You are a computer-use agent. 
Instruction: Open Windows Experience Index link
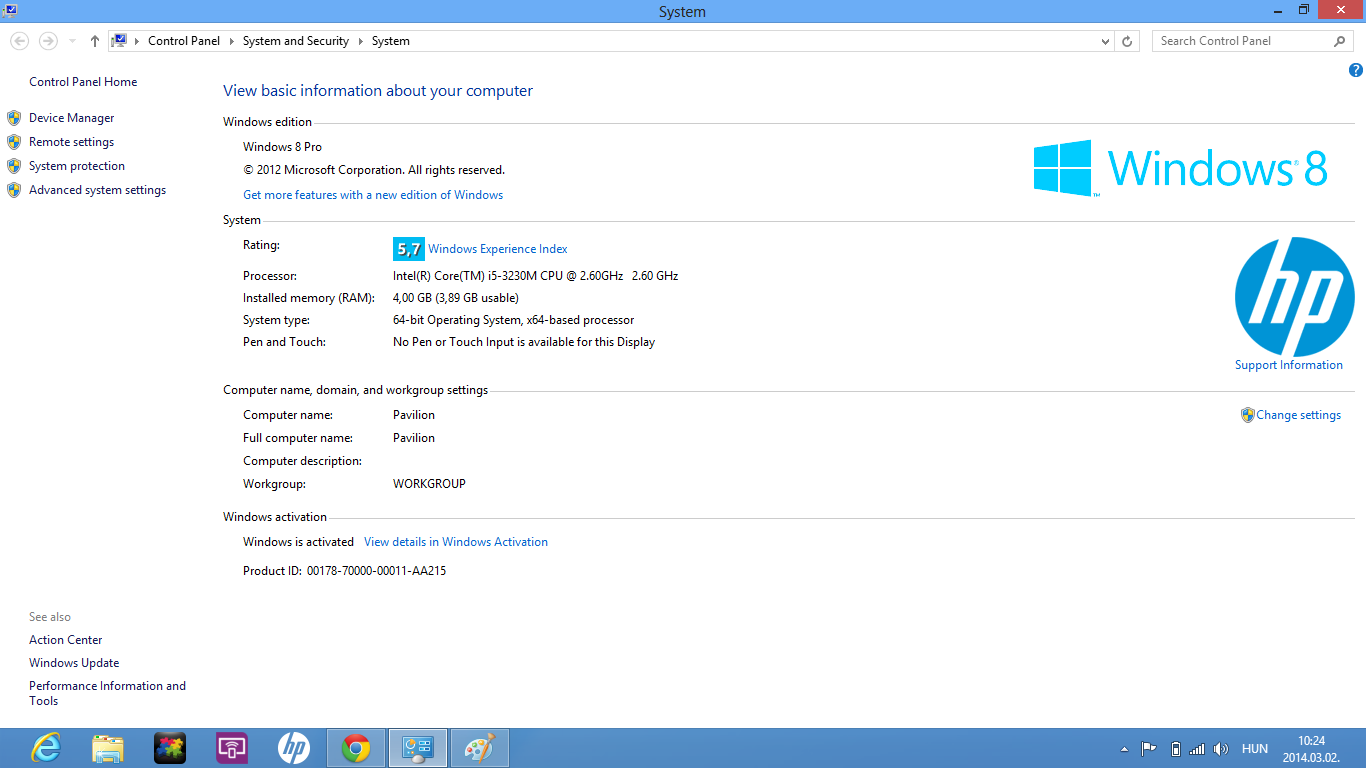(497, 249)
